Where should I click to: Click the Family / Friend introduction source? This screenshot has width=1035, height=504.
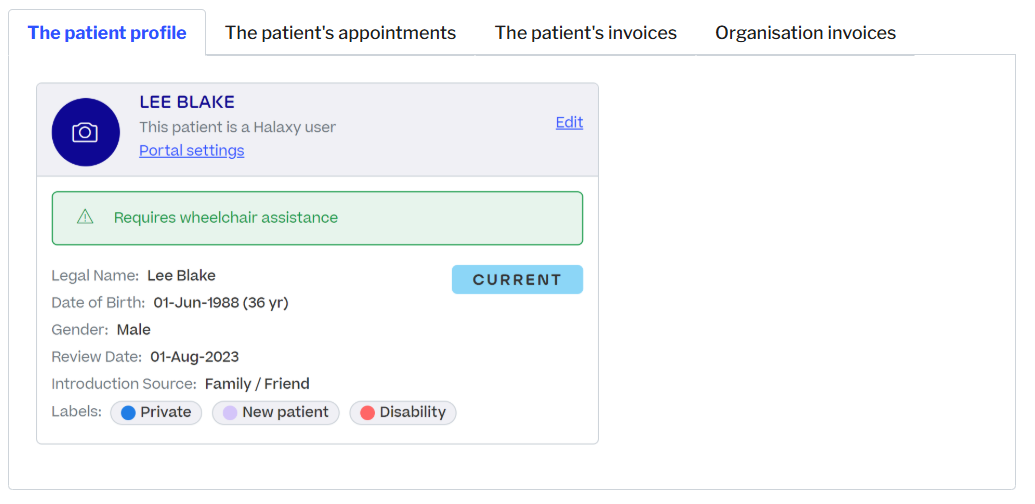click(x=257, y=384)
